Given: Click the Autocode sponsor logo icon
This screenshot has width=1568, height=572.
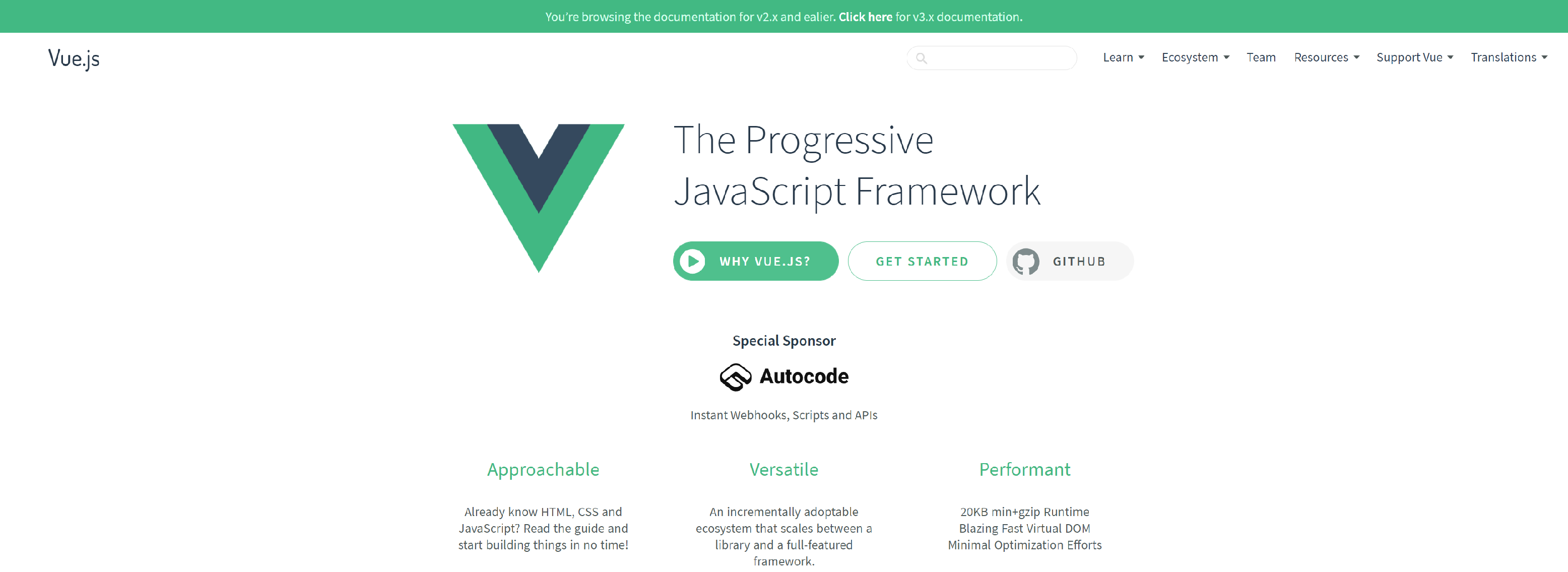Looking at the screenshot, I should [735, 377].
